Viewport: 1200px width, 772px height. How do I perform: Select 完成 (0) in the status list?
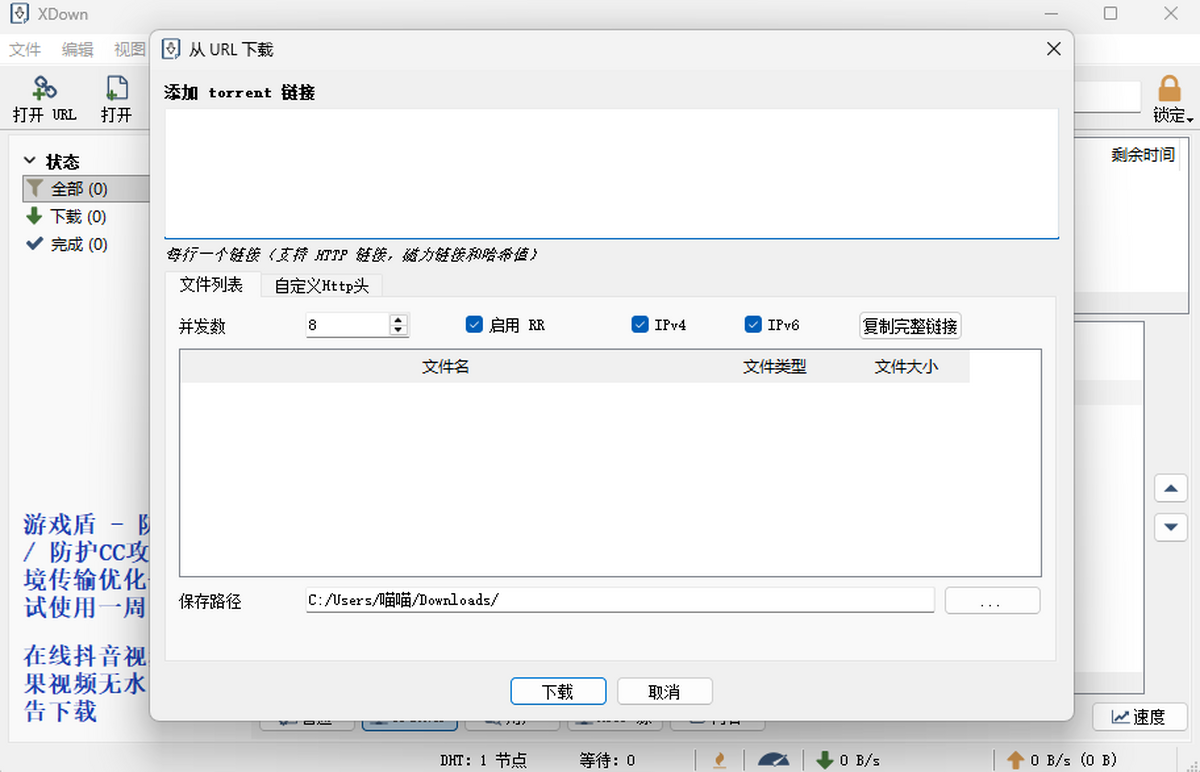click(x=79, y=244)
